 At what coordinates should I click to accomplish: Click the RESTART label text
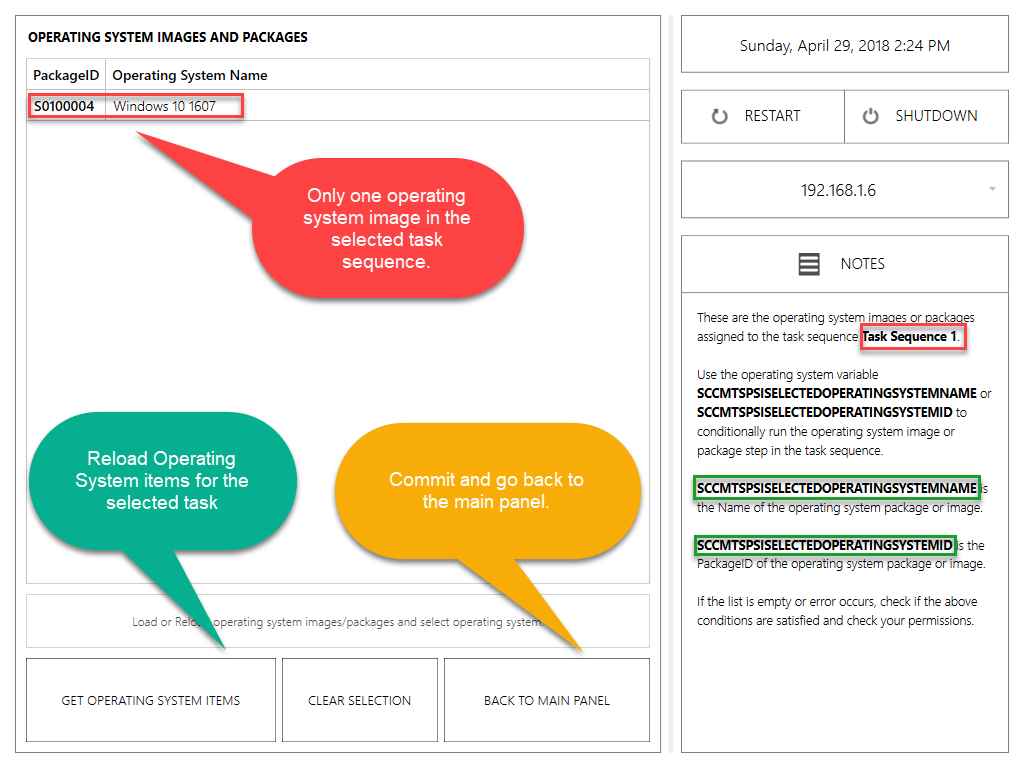pos(772,116)
